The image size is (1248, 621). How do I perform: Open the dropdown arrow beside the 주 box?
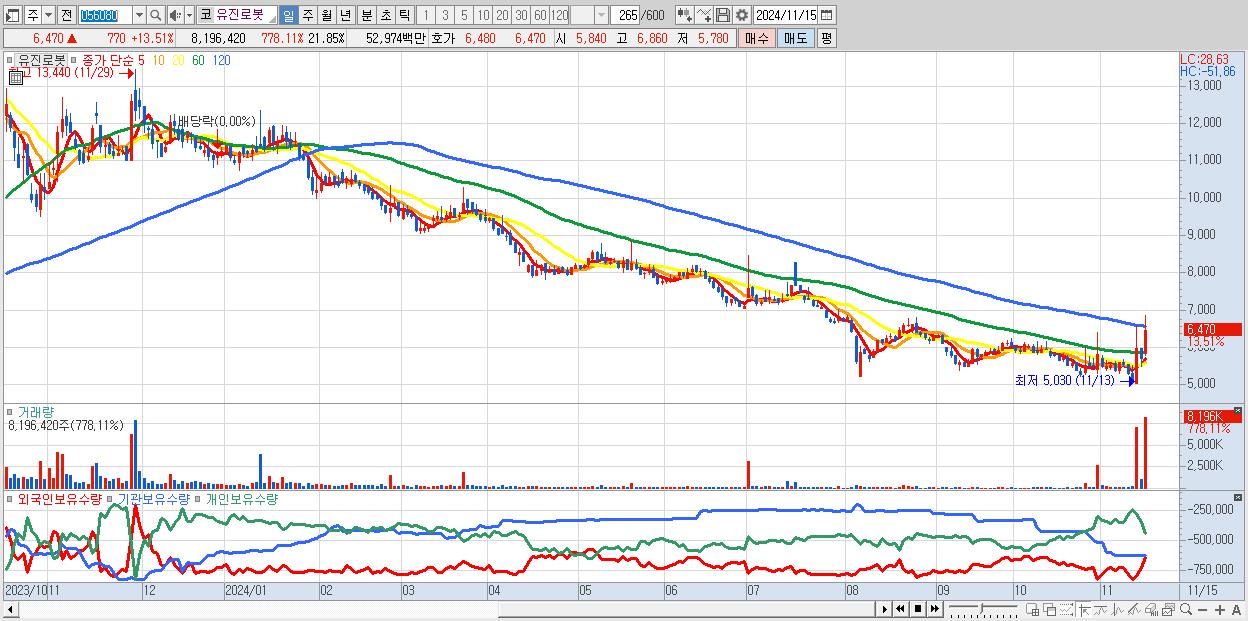tap(48, 16)
